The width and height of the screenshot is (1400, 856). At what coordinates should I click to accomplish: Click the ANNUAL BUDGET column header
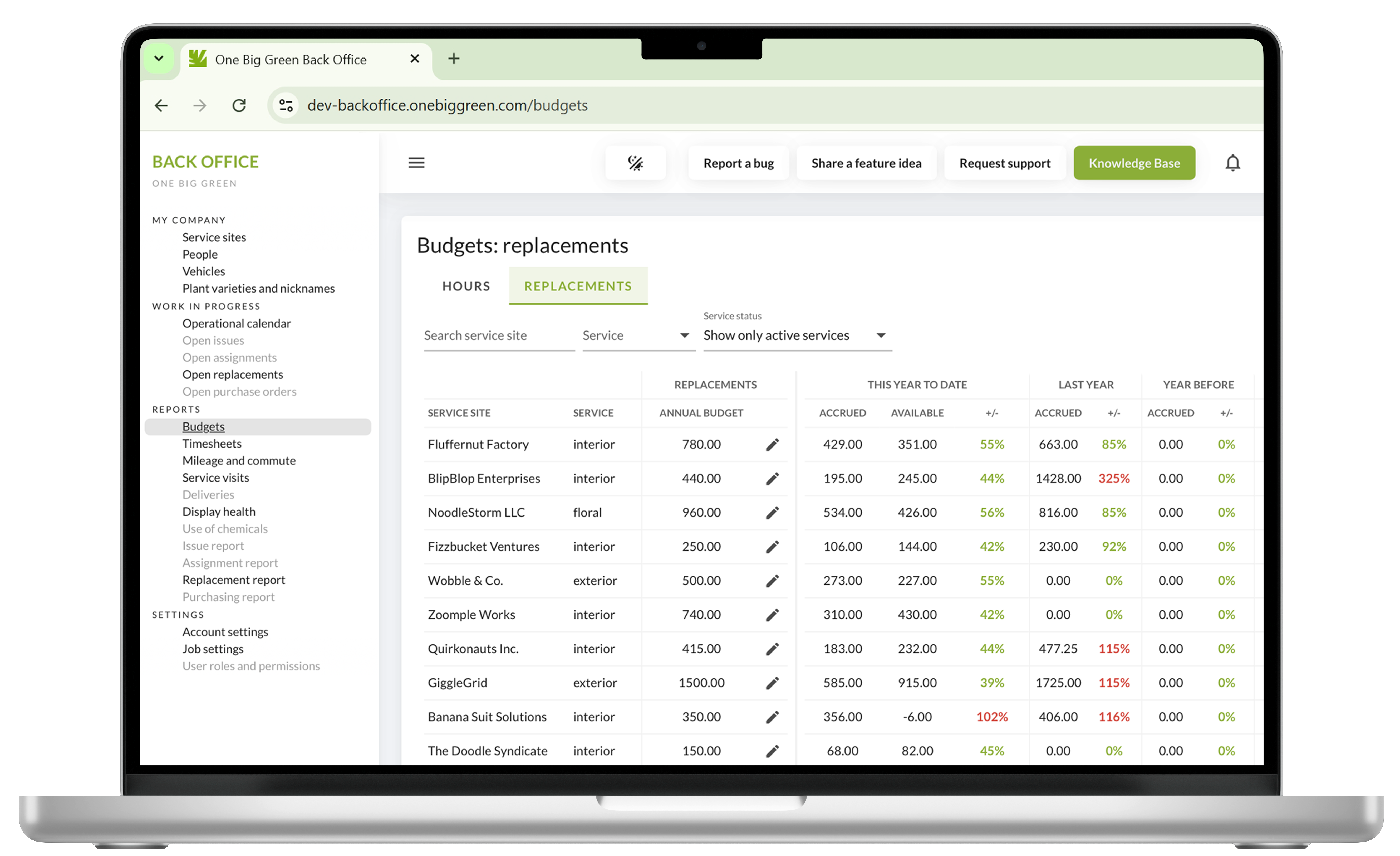pyautogui.click(x=701, y=413)
